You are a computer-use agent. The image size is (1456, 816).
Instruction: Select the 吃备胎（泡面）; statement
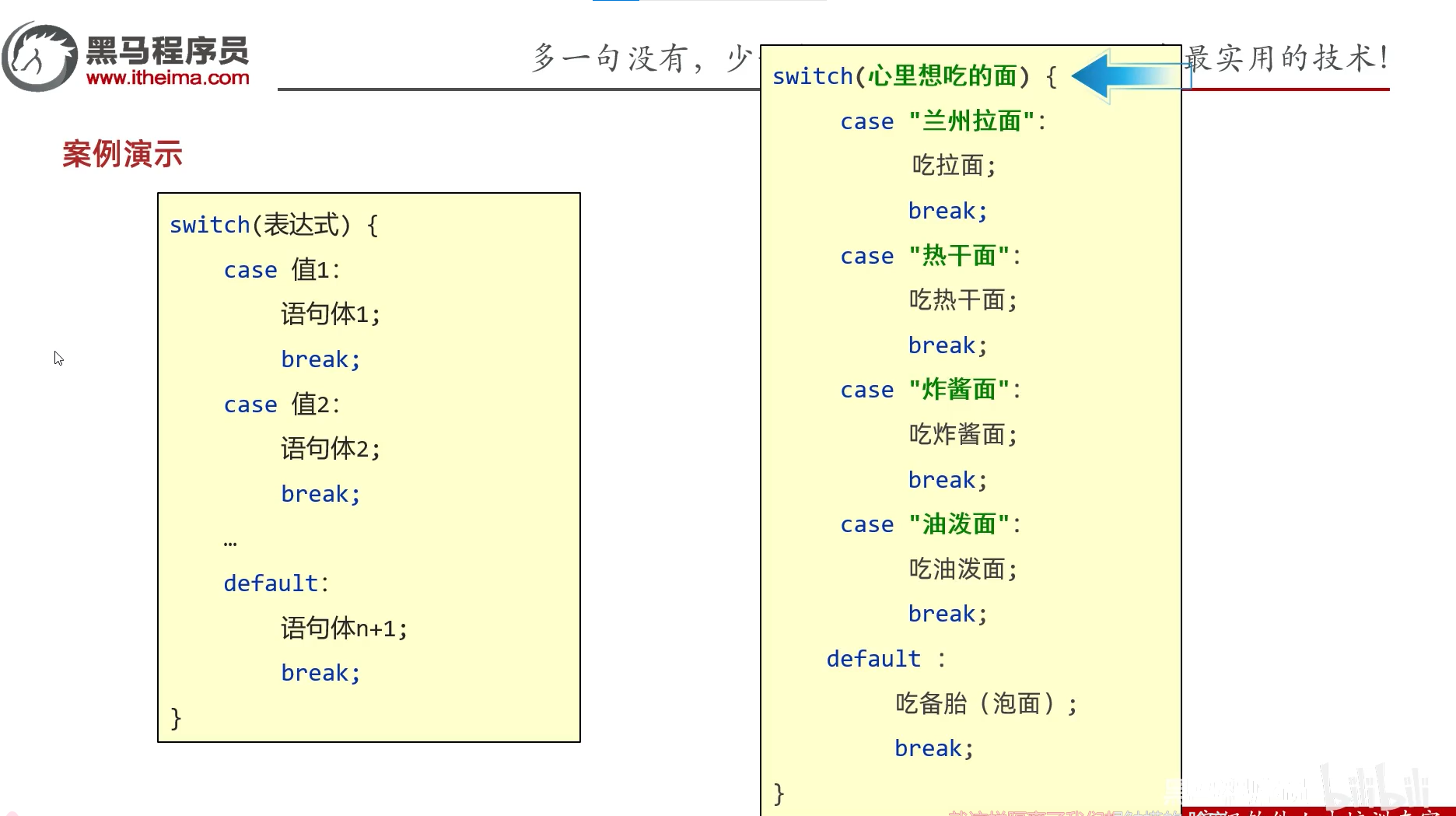click(987, 704)
